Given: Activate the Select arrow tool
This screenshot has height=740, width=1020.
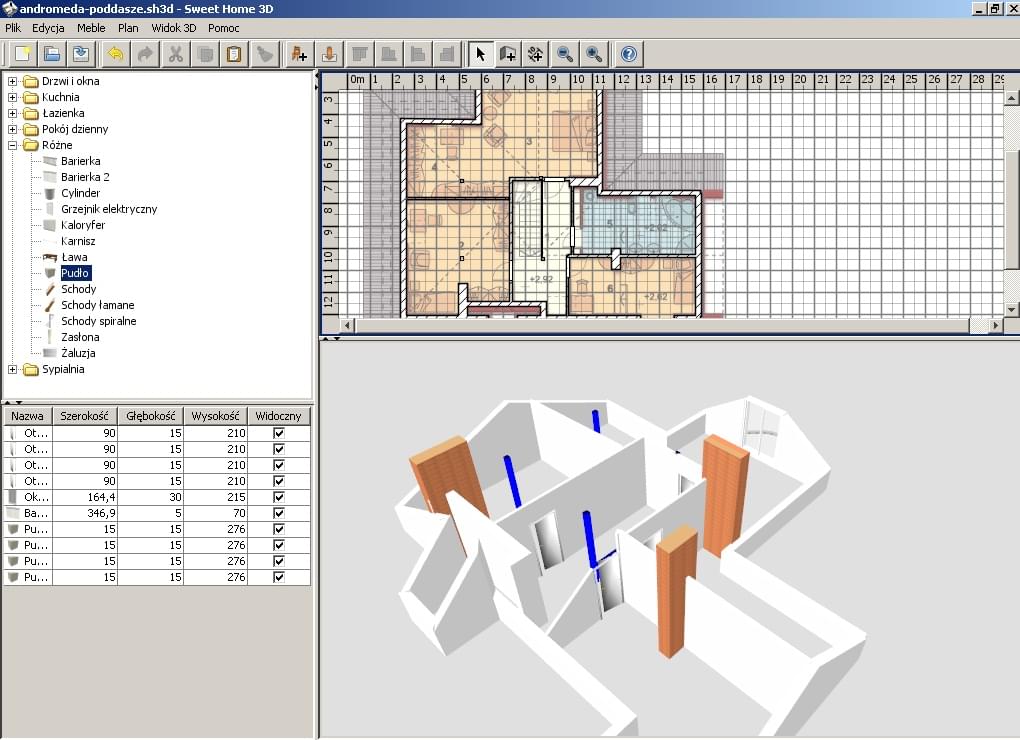Looking at the screenshot, I should (481, 54).
